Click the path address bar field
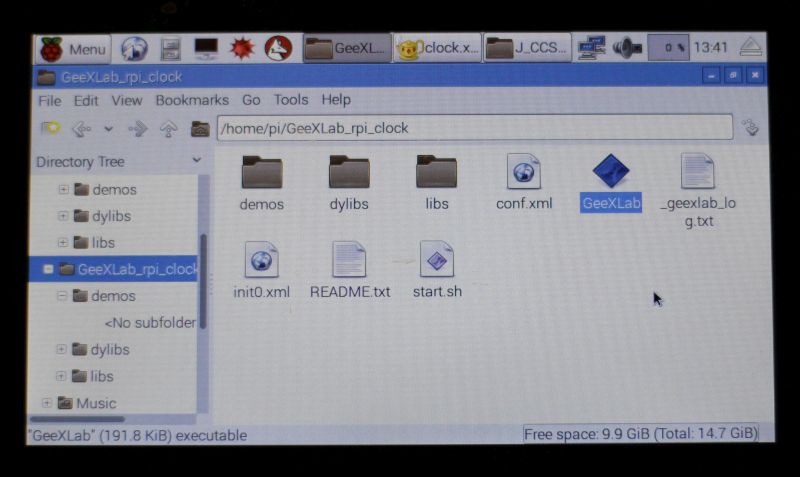This screenshot has width=800, height=477. (475, 128)
